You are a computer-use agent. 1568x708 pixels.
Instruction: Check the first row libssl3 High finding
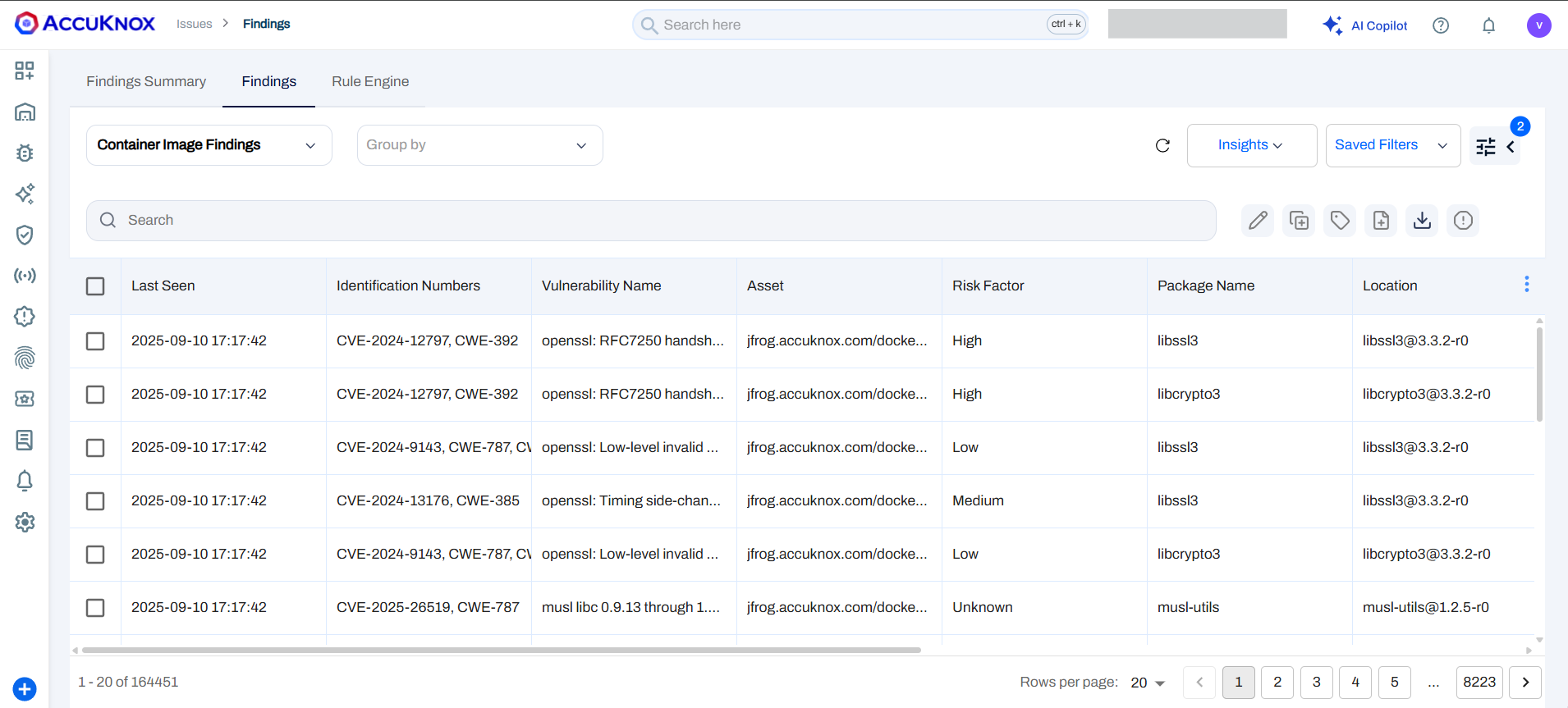coord(95,340)
